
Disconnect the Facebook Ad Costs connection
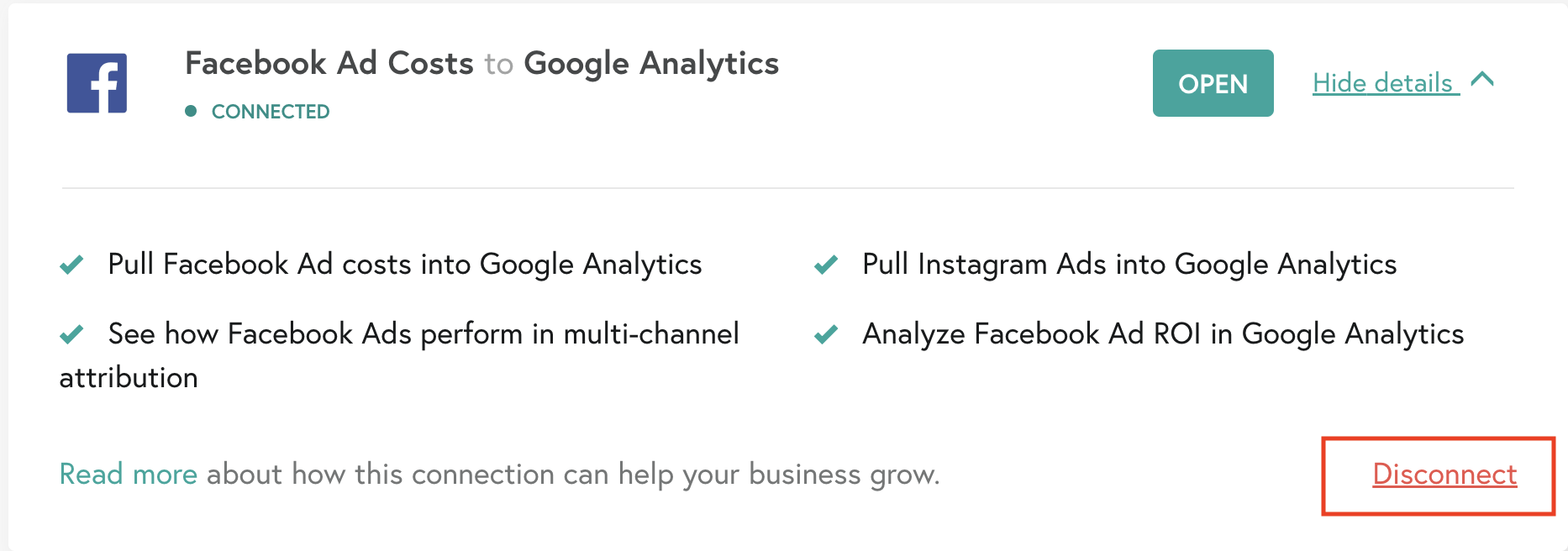pyautogui.click(x=1444, y=475)
